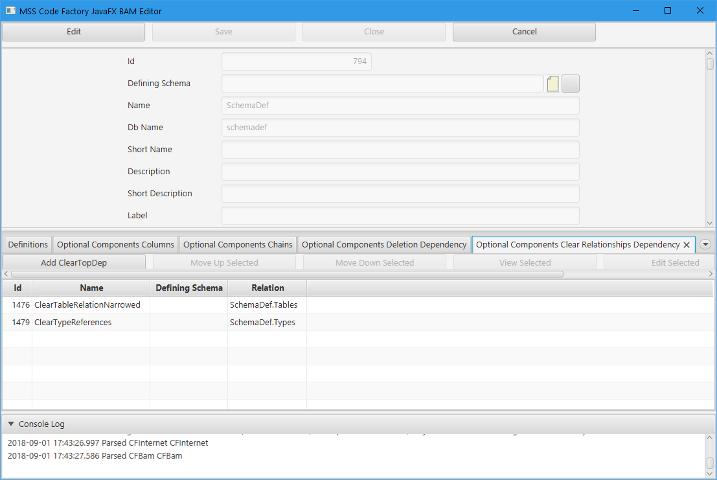Click the application icon in title bar
The height and width of the screenshot is (480, 717).
coord(10,10)
